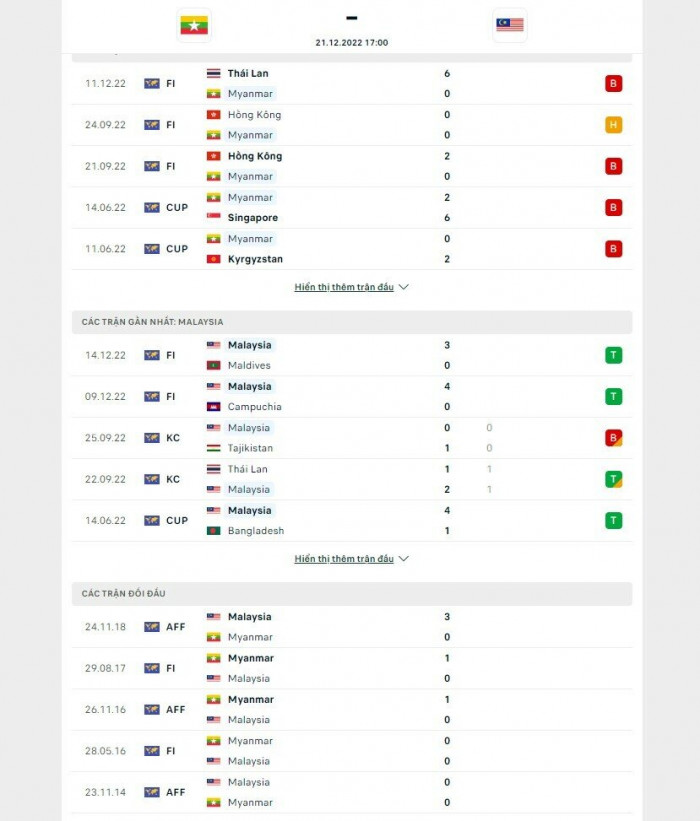700x821 pixels.
Task: Click the Singapore flag icon
Action: [x=213, y=218]
